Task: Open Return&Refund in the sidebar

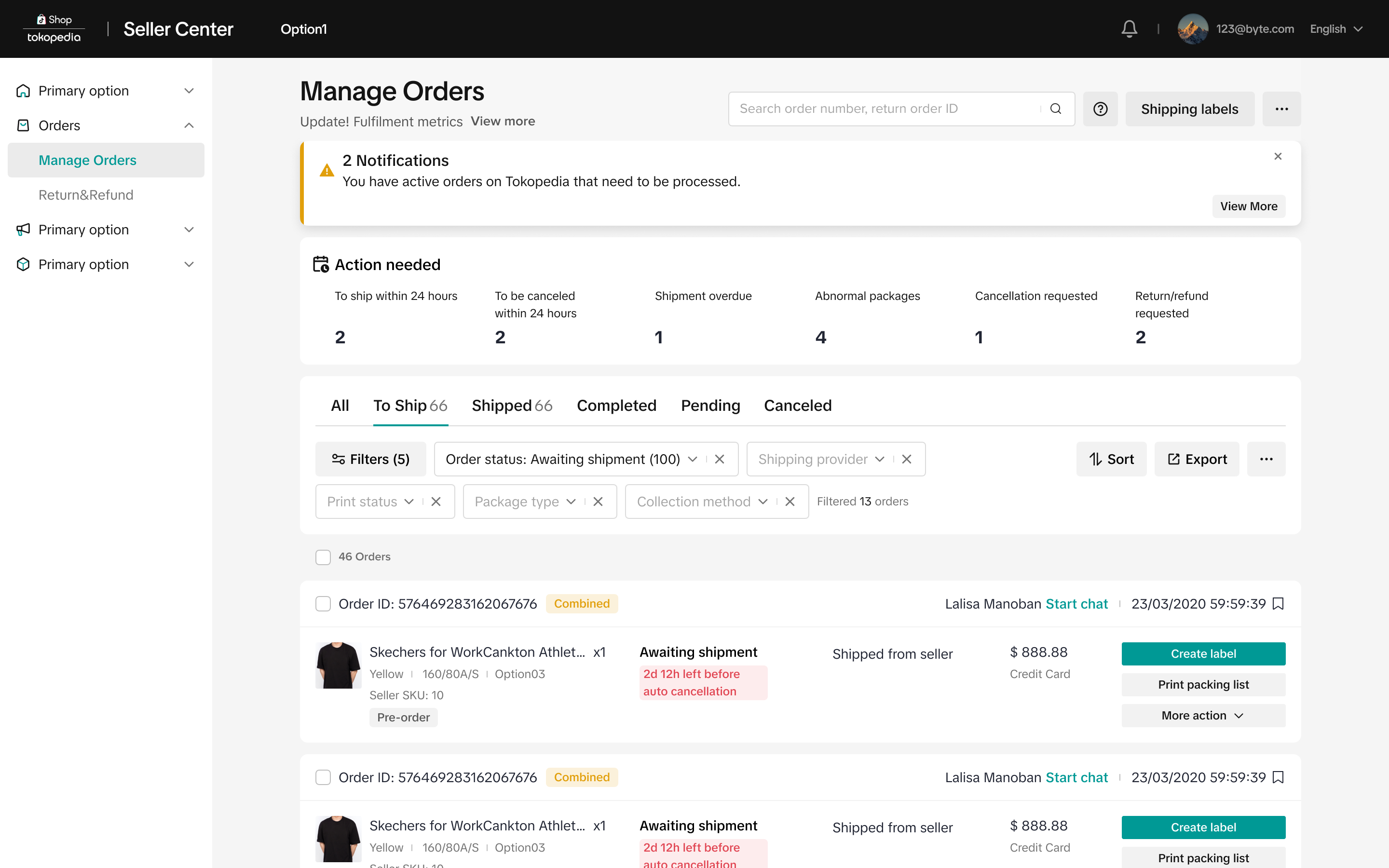Action: click(x=86, y=195)
